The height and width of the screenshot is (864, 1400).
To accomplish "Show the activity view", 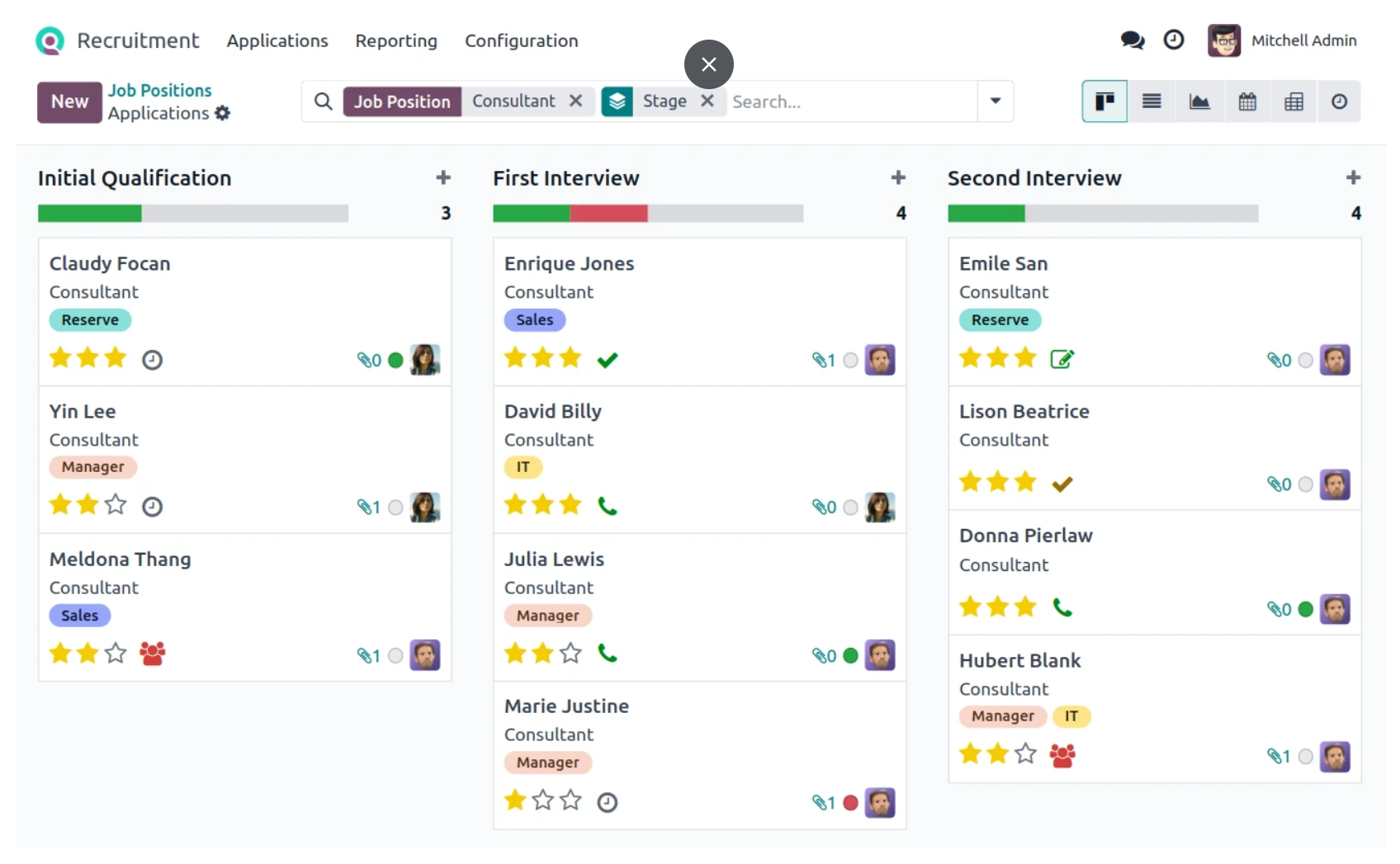I will coord(1339,102).
